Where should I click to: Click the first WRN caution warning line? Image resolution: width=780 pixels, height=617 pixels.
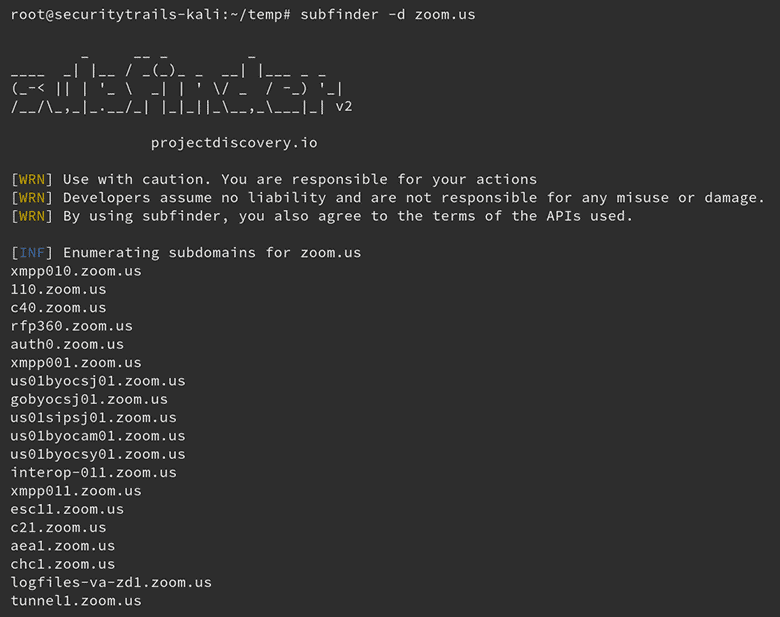coord(274,180)
